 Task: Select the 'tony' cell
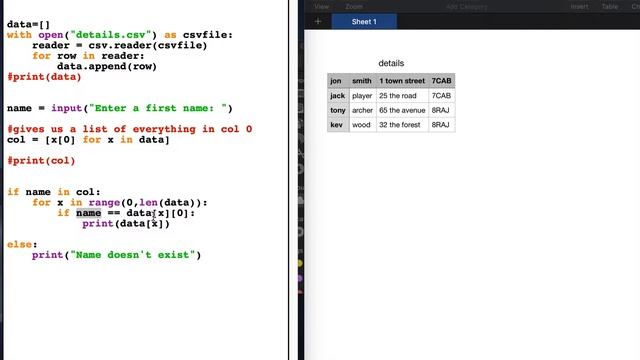click(x=338, y=110)
